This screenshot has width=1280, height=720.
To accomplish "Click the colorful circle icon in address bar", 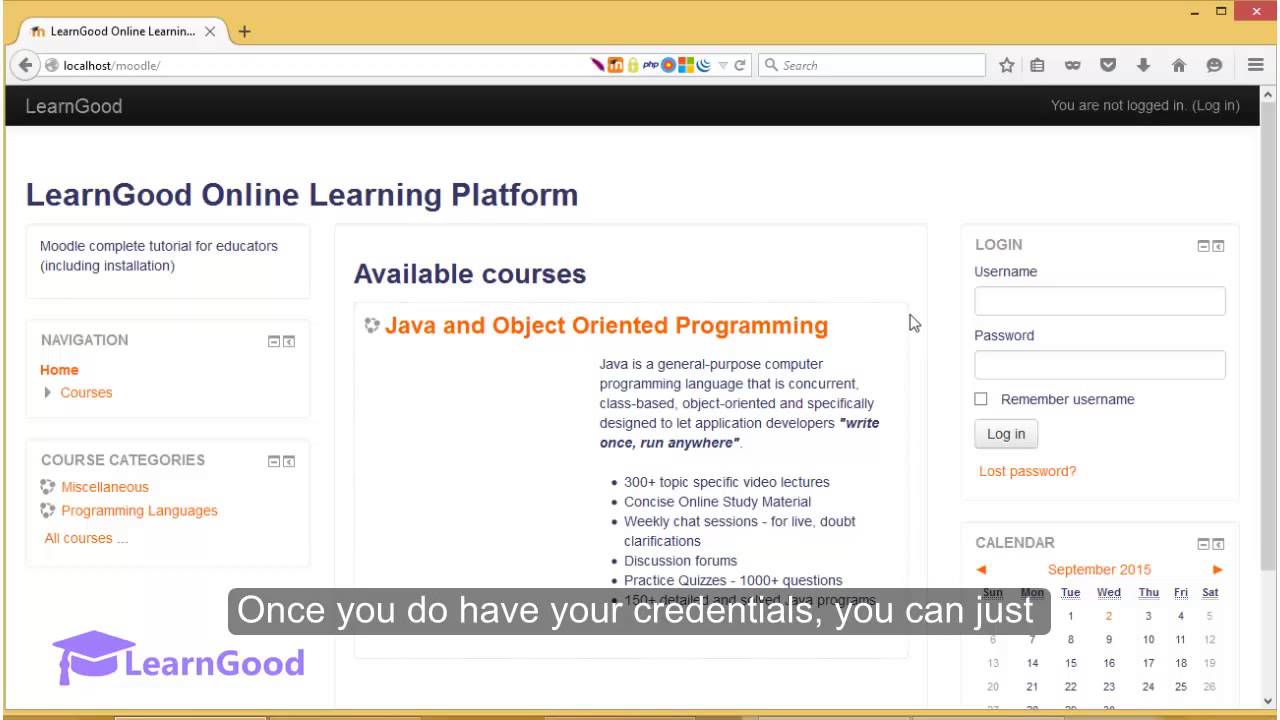I will point(668,65).
